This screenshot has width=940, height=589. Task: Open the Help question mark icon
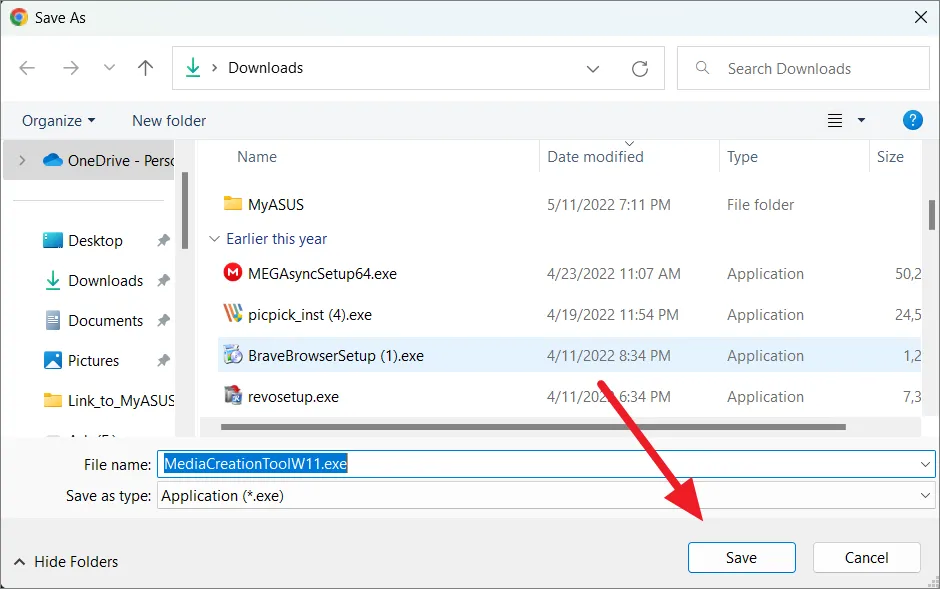(x=912, y=120)
